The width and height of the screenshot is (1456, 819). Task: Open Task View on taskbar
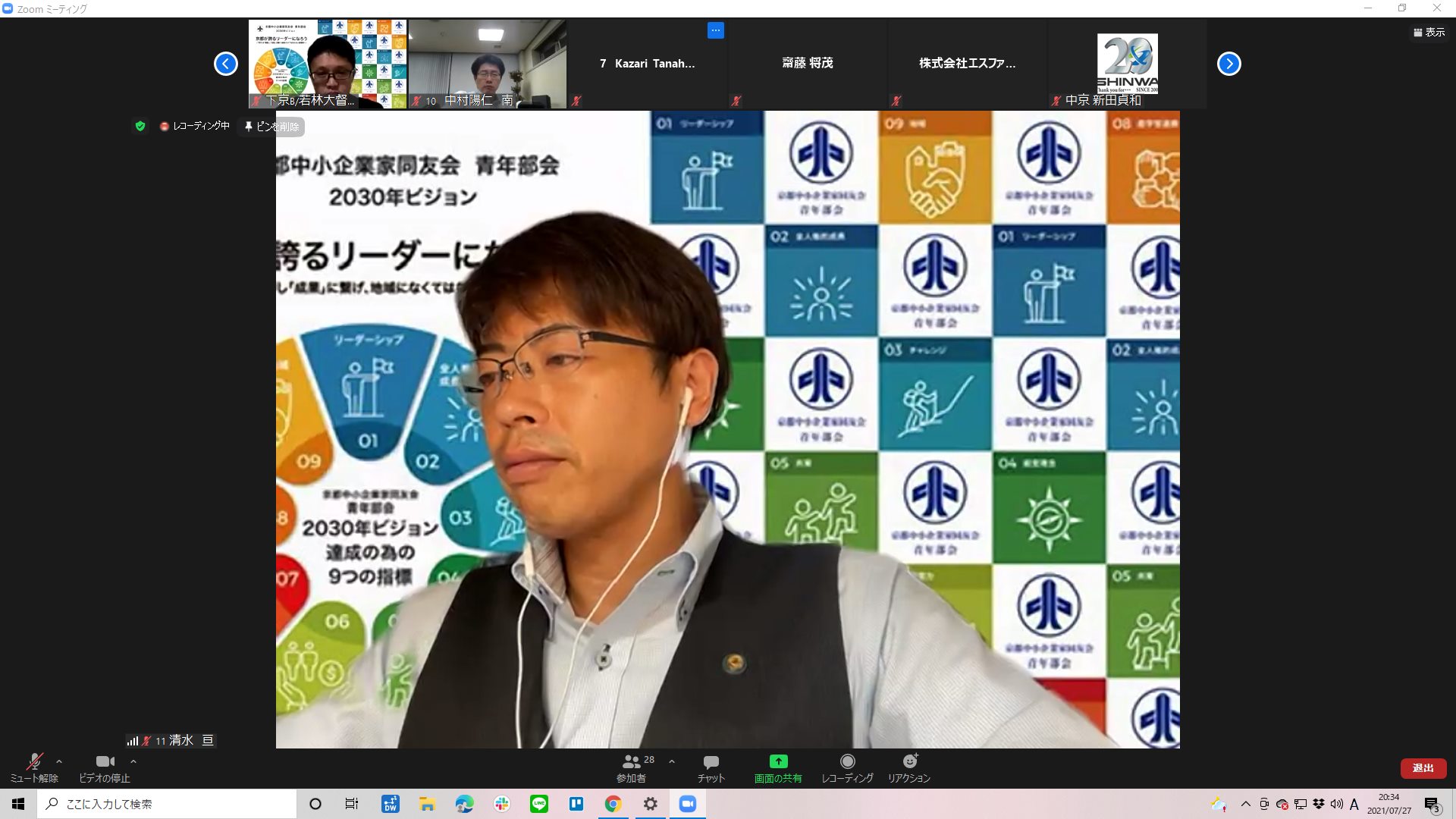point(352,804)
